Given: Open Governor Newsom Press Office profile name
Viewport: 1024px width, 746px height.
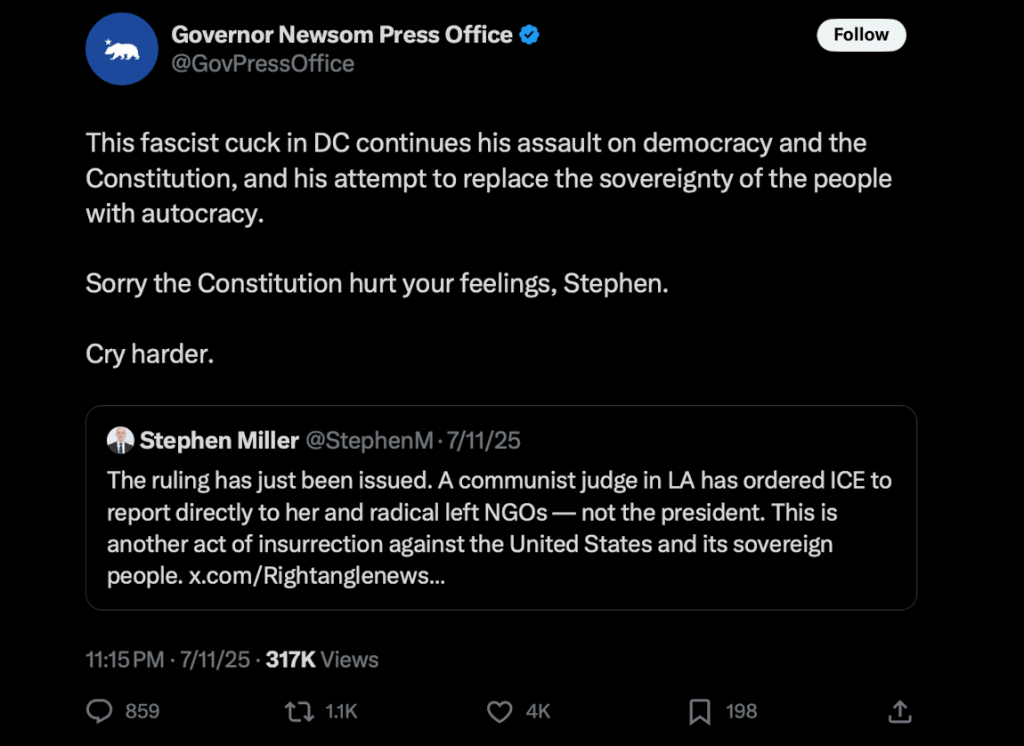Looking at the screenshot, I should pos(342,35).
